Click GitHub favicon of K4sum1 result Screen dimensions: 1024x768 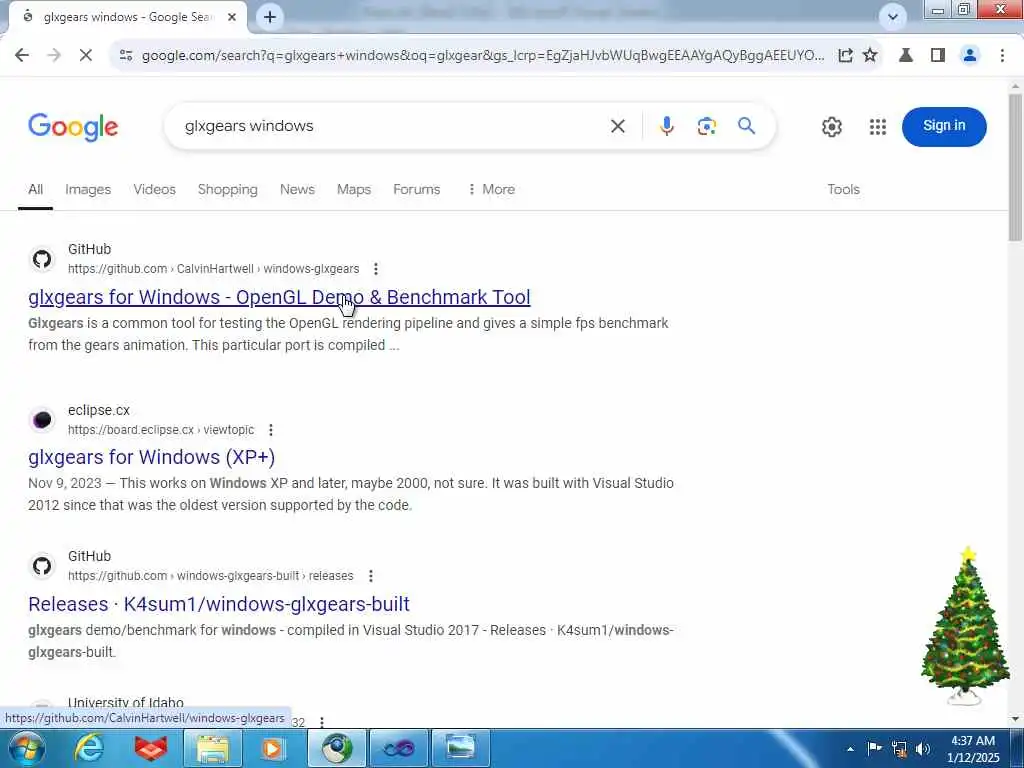tap(42, 566)
